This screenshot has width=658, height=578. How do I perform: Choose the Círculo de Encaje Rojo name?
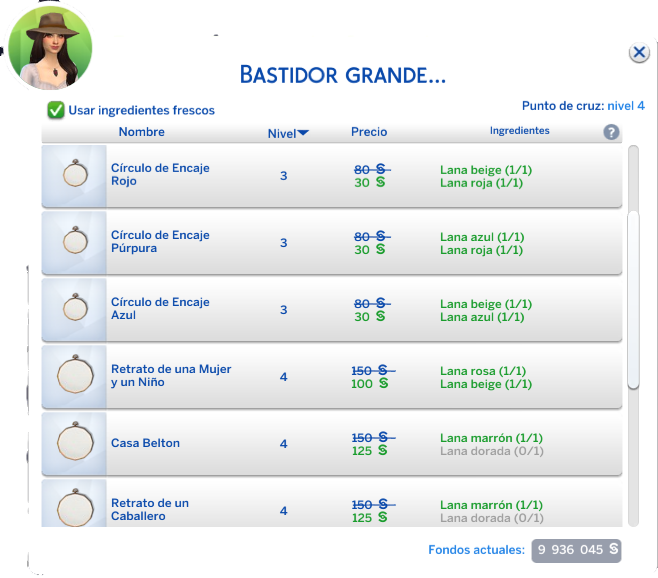(x=160, y=174)
